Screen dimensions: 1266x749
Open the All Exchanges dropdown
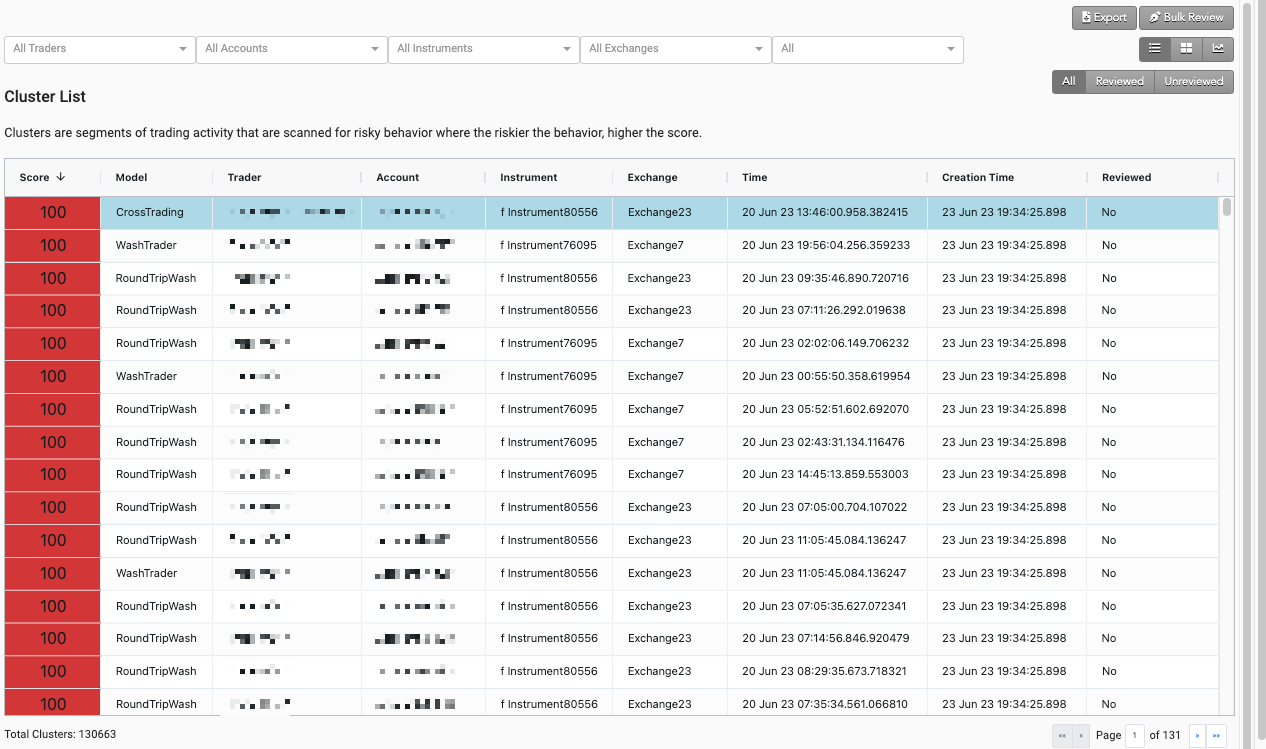[x=676, y=49]
